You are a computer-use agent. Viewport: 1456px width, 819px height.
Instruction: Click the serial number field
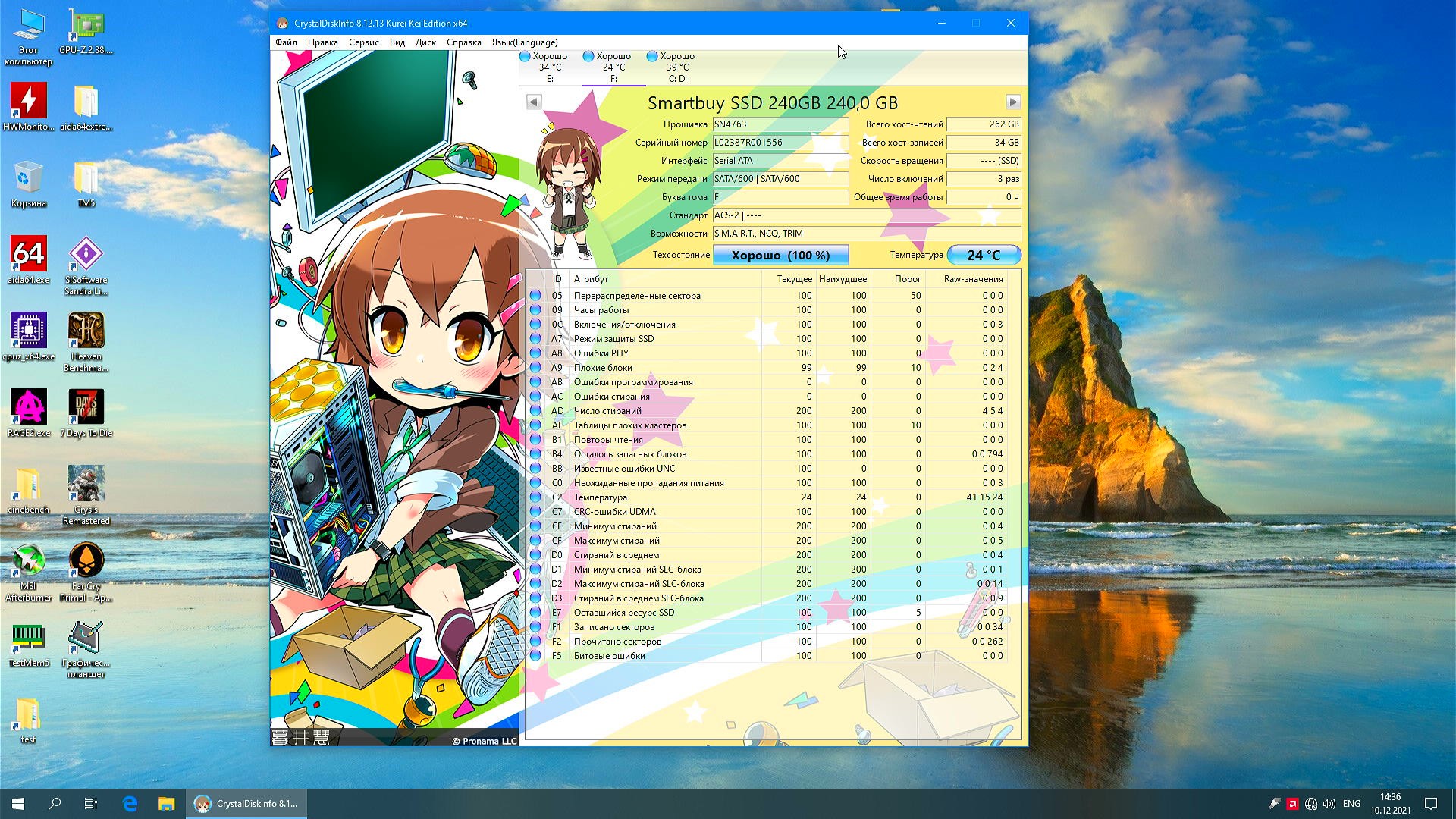pos(780,143)
